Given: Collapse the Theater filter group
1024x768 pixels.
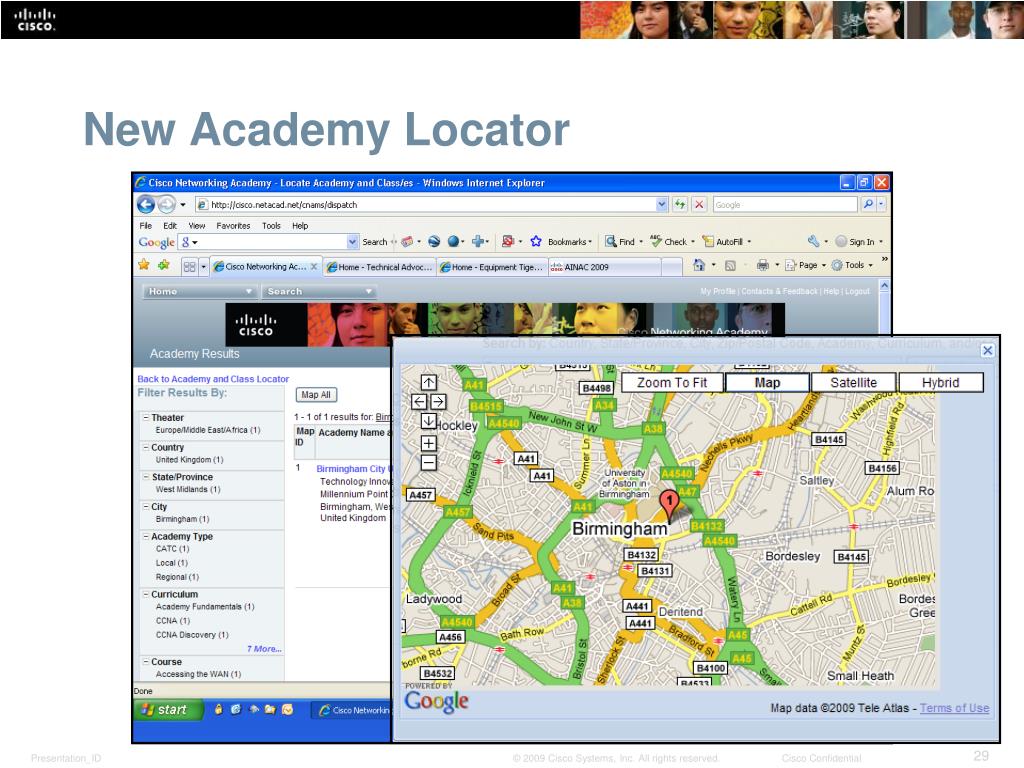Looking at the screenshot, I should click(x=146, y=417).
